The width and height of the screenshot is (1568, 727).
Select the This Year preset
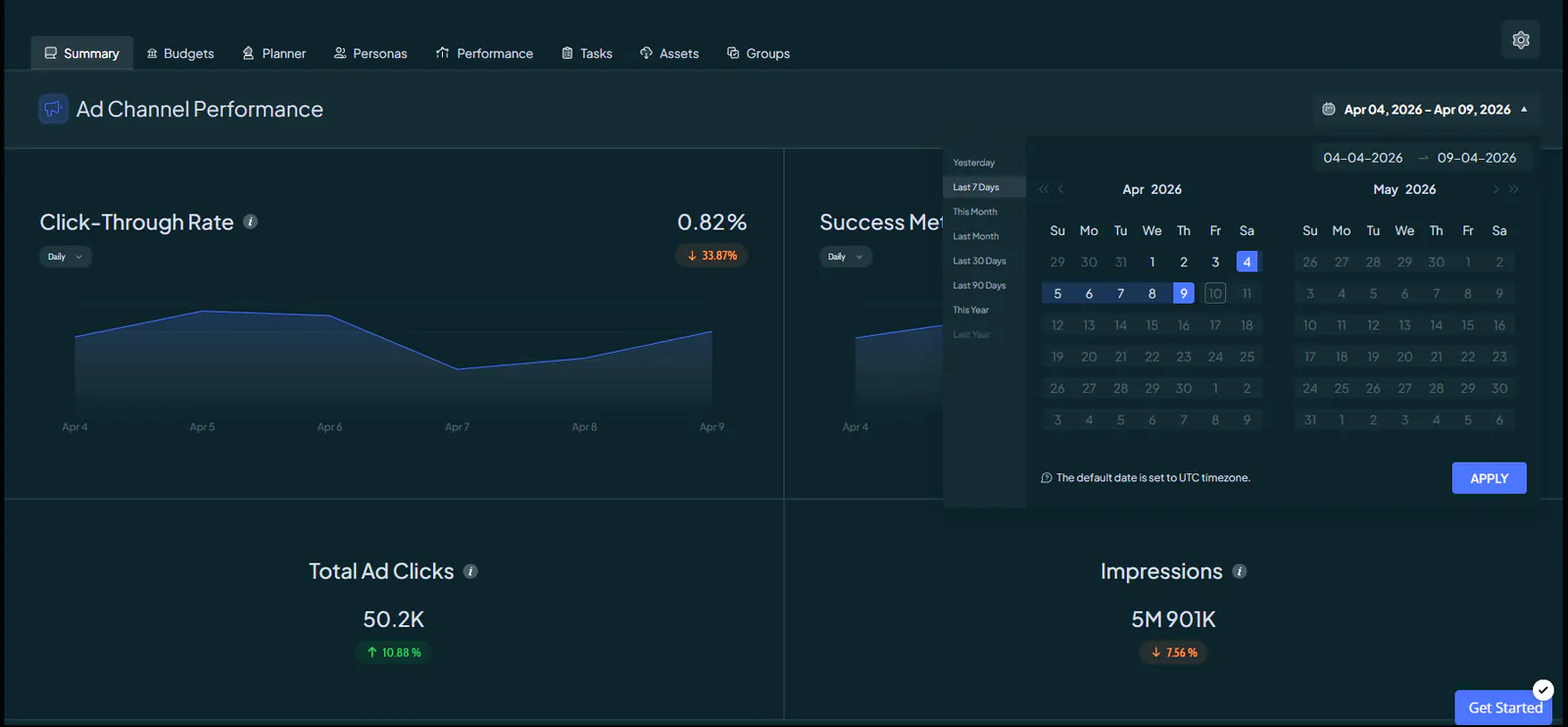click(x=984, y=310)
